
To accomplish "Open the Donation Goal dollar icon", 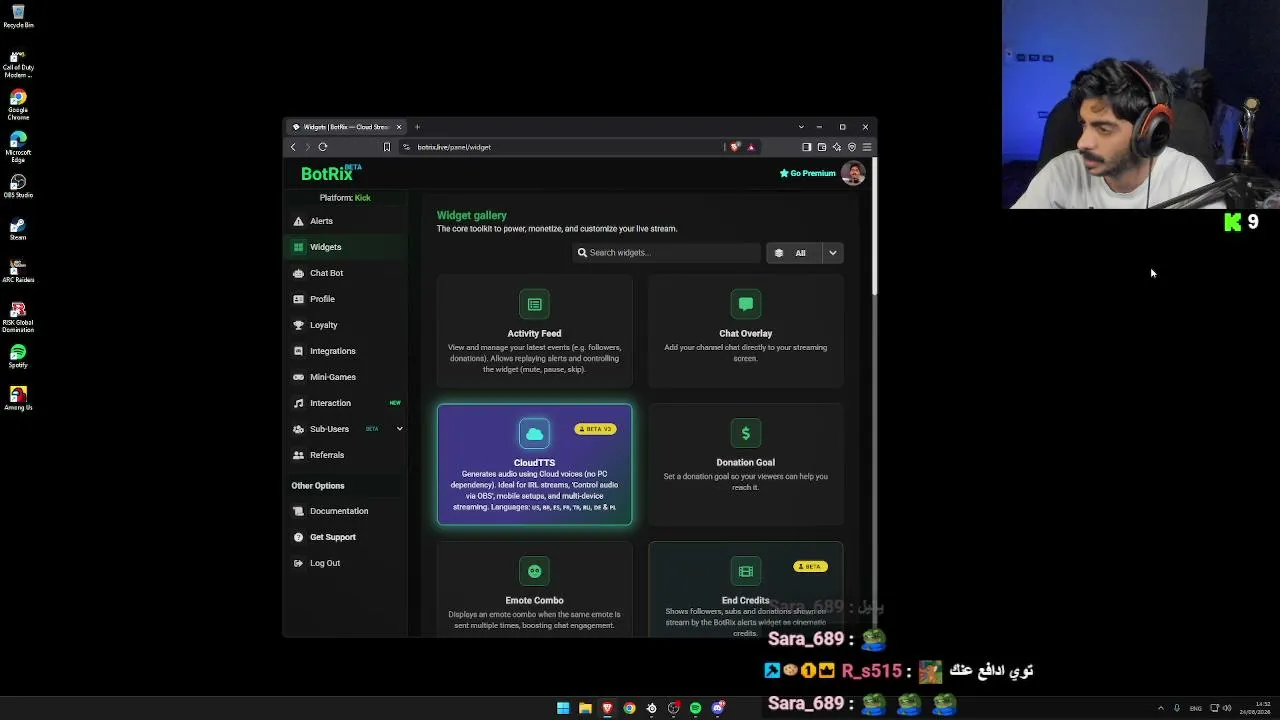I will pos(746,433).
